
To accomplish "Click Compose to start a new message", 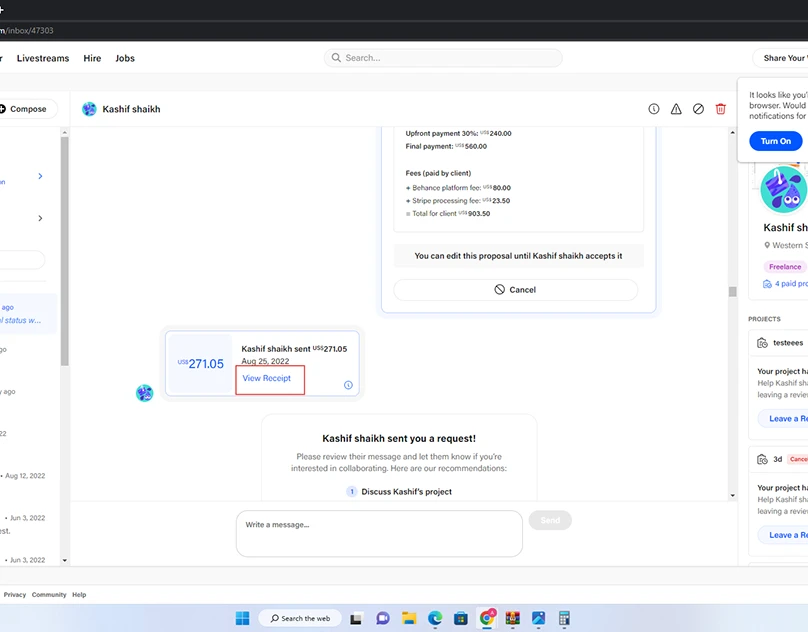I will (27, 109).
